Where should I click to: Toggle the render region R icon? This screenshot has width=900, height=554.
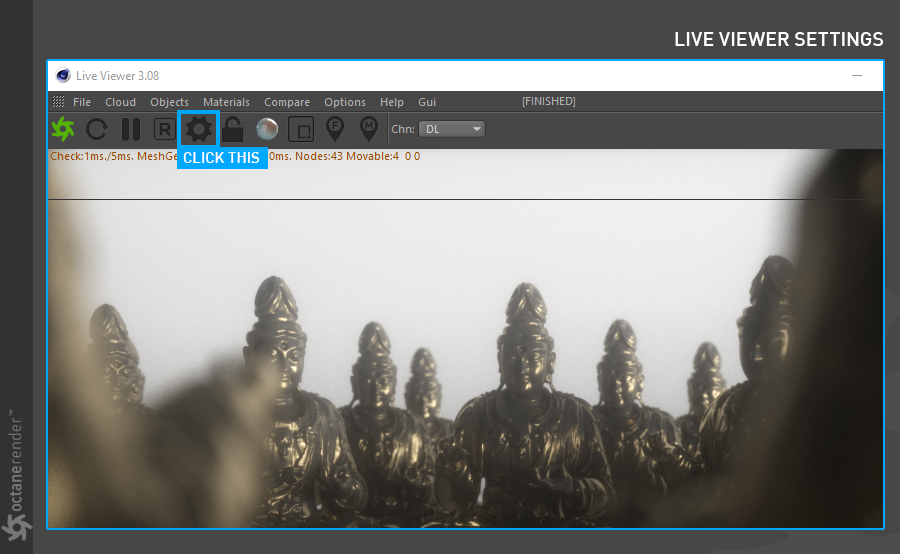pyautogui.click(x=165, y=129)
